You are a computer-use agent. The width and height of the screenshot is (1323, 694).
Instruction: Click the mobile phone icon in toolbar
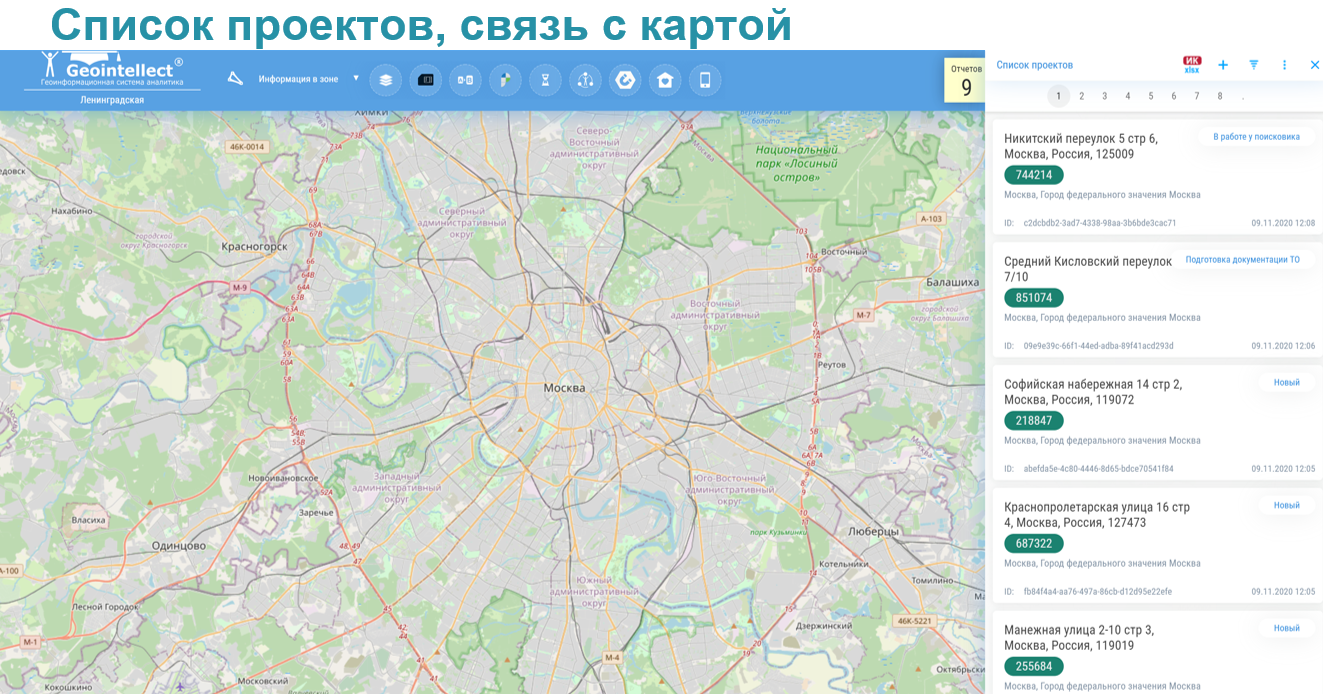click(705, 80)
